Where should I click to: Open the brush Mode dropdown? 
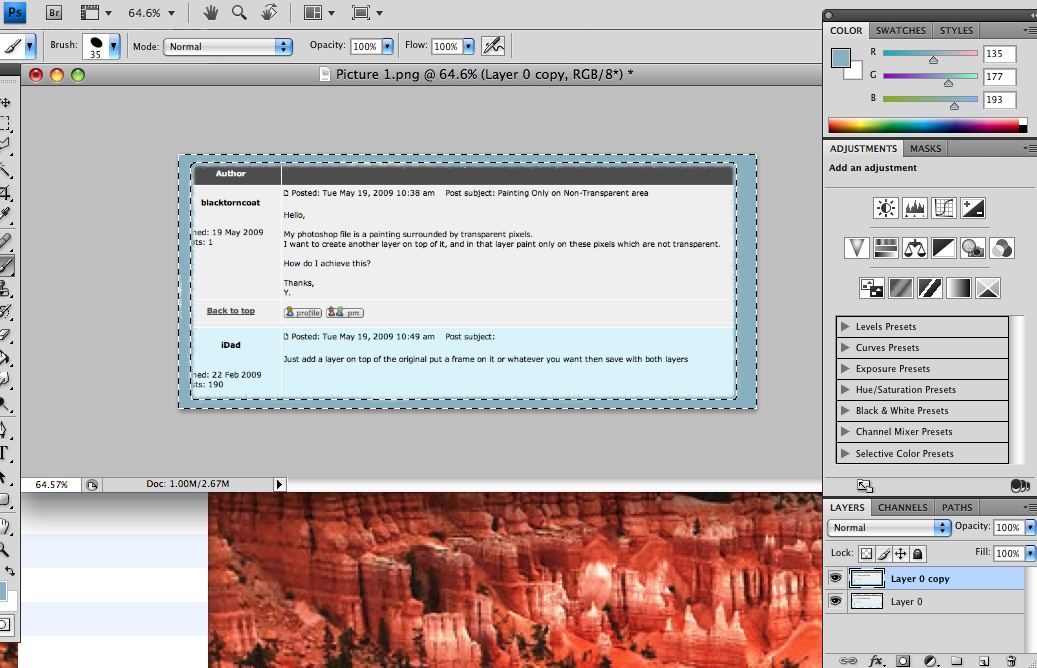tap(228, 46)
